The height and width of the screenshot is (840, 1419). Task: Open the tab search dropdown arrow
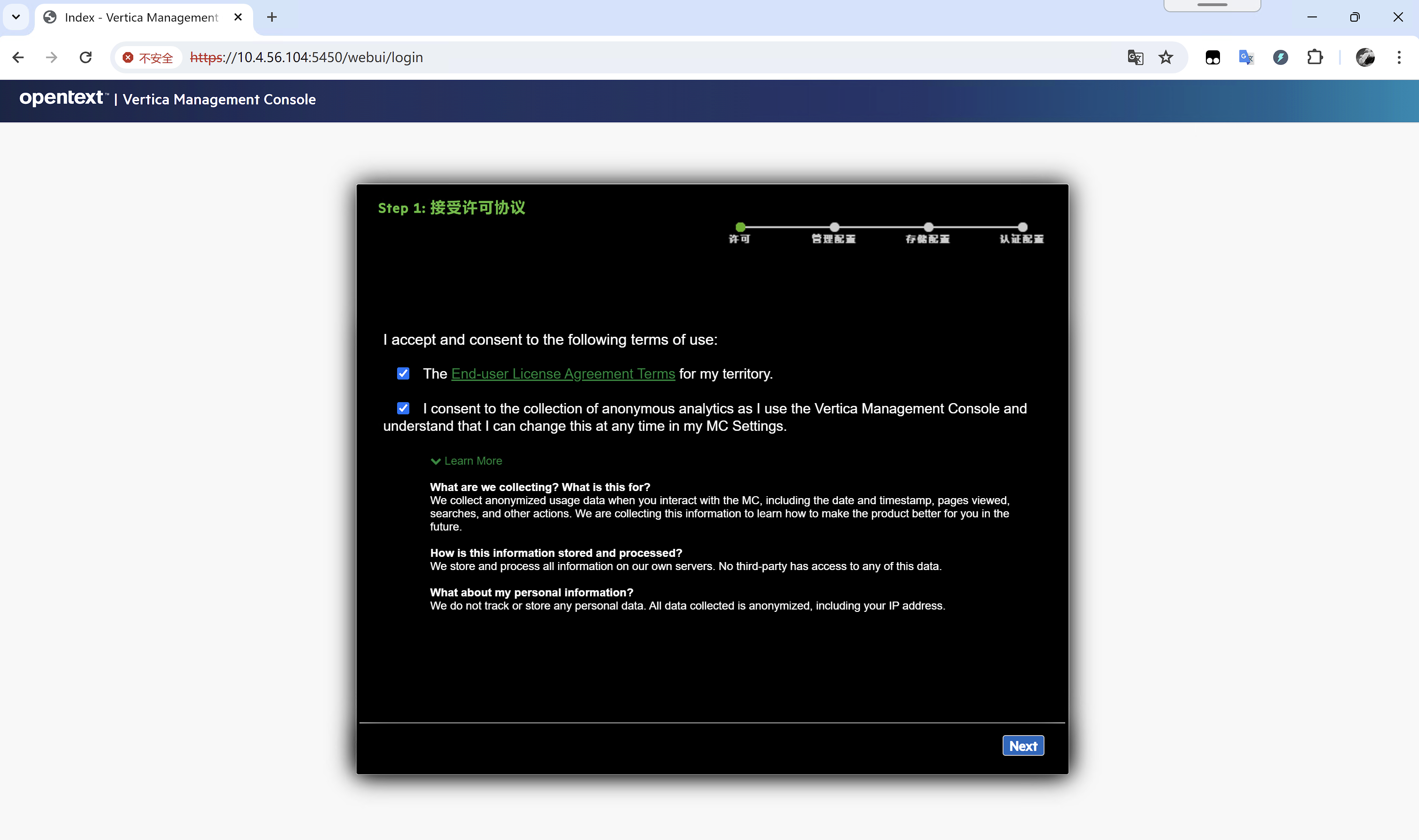click(16, 17)
